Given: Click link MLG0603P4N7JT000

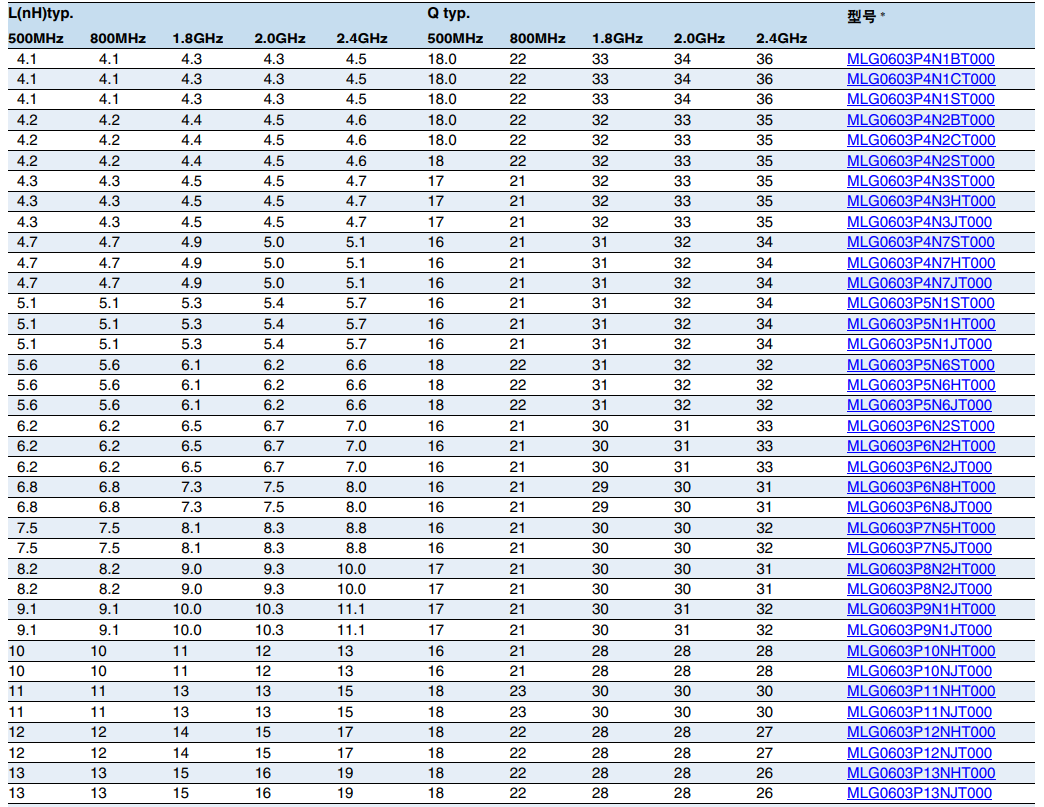Looking at the screenshot, I should click(919, 283).
